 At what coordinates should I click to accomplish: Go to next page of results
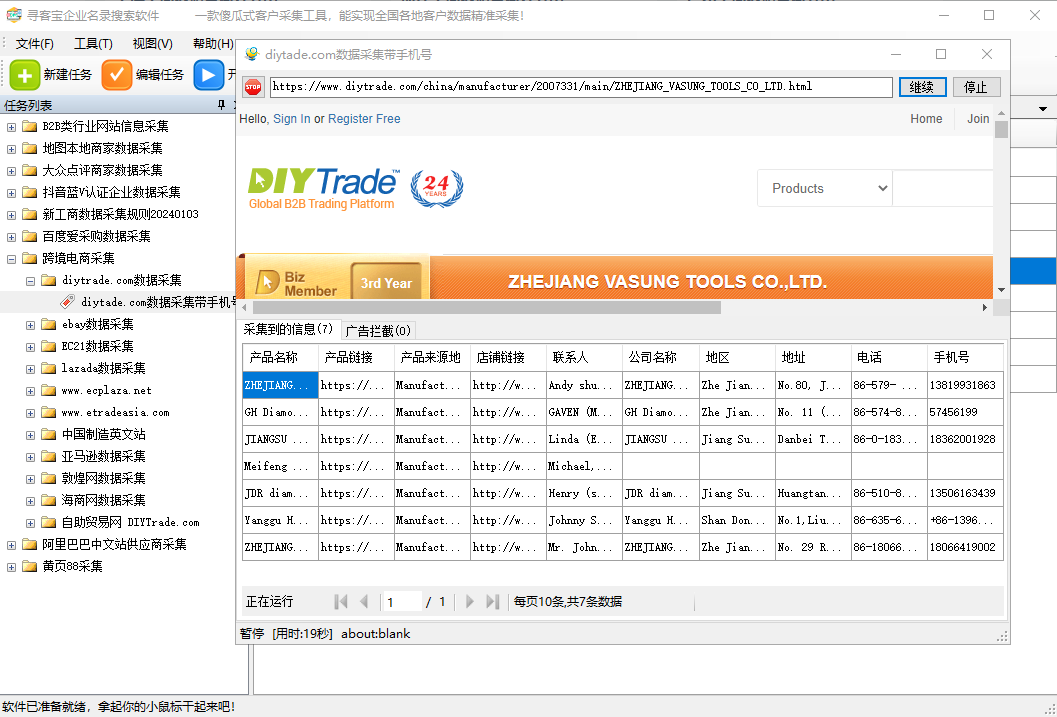(470, 602)
